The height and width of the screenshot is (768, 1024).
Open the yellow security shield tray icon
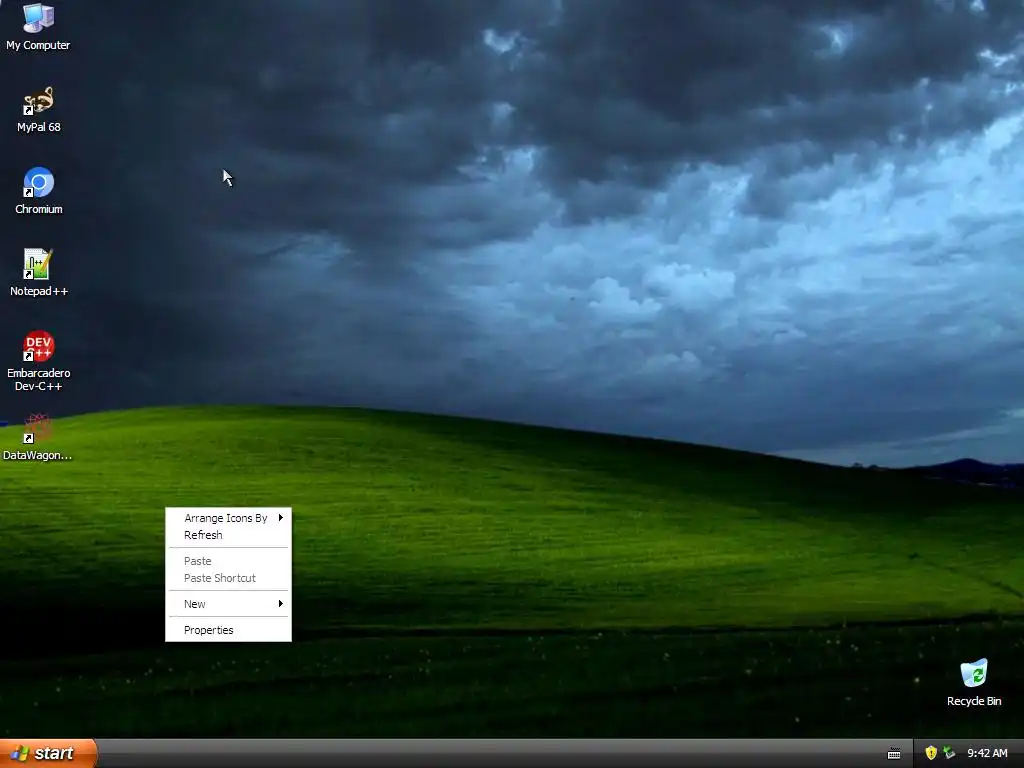(931, 753)
